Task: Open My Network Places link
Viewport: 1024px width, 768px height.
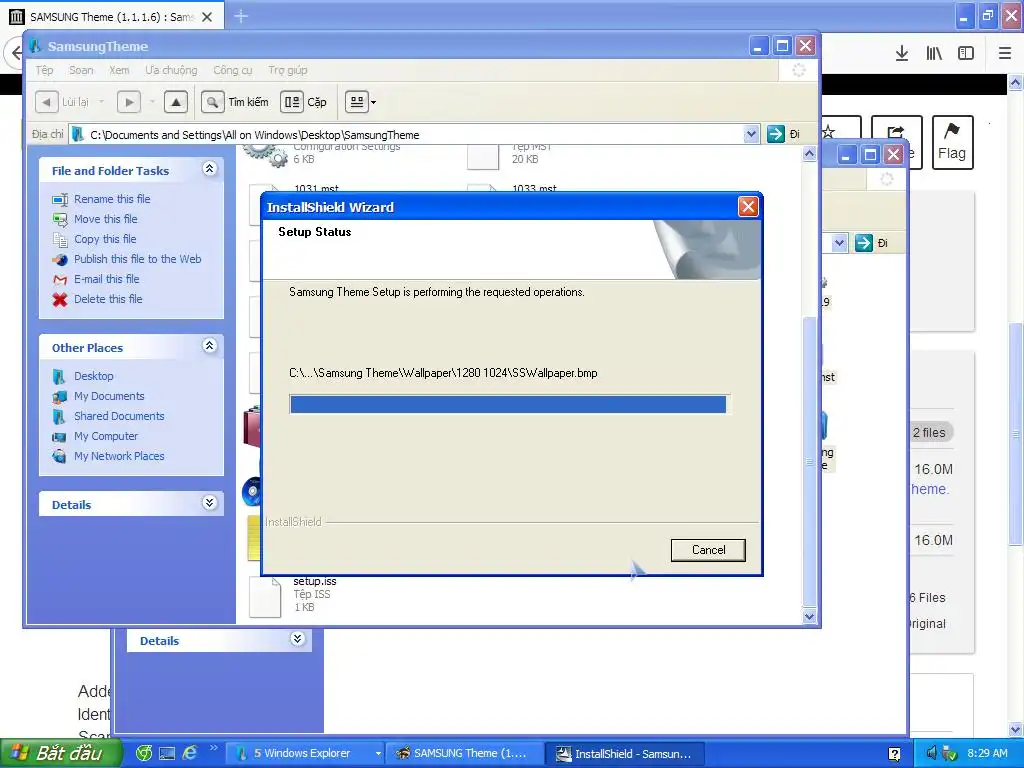Action: tap(119, 456)
